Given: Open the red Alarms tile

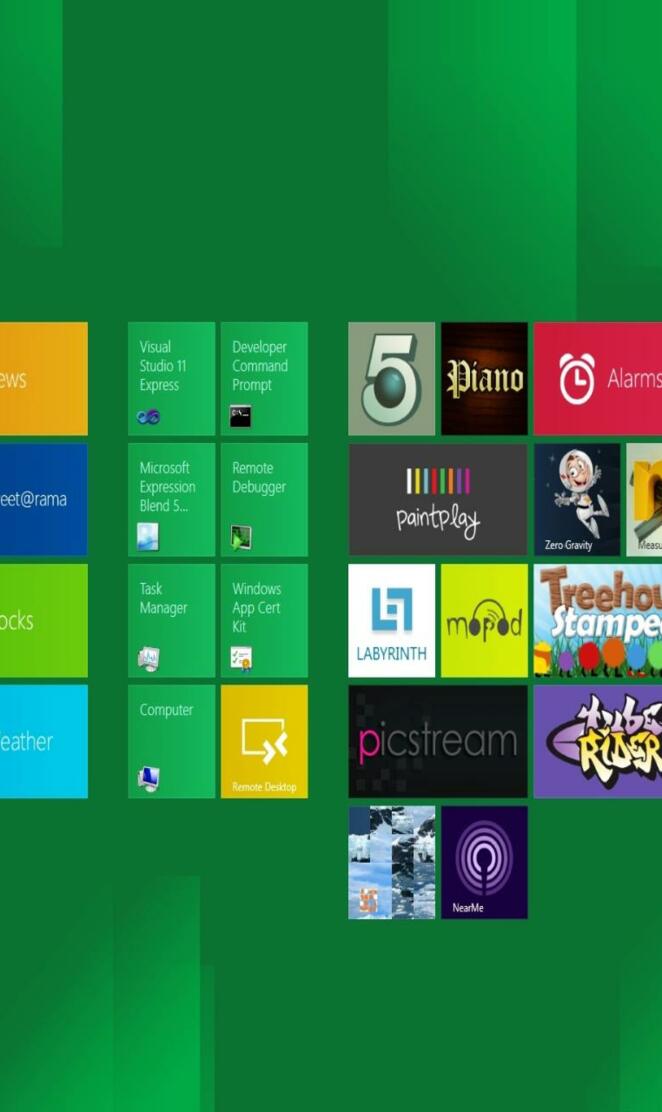Looking at the screenshot, I should click(x=597, y=379).
